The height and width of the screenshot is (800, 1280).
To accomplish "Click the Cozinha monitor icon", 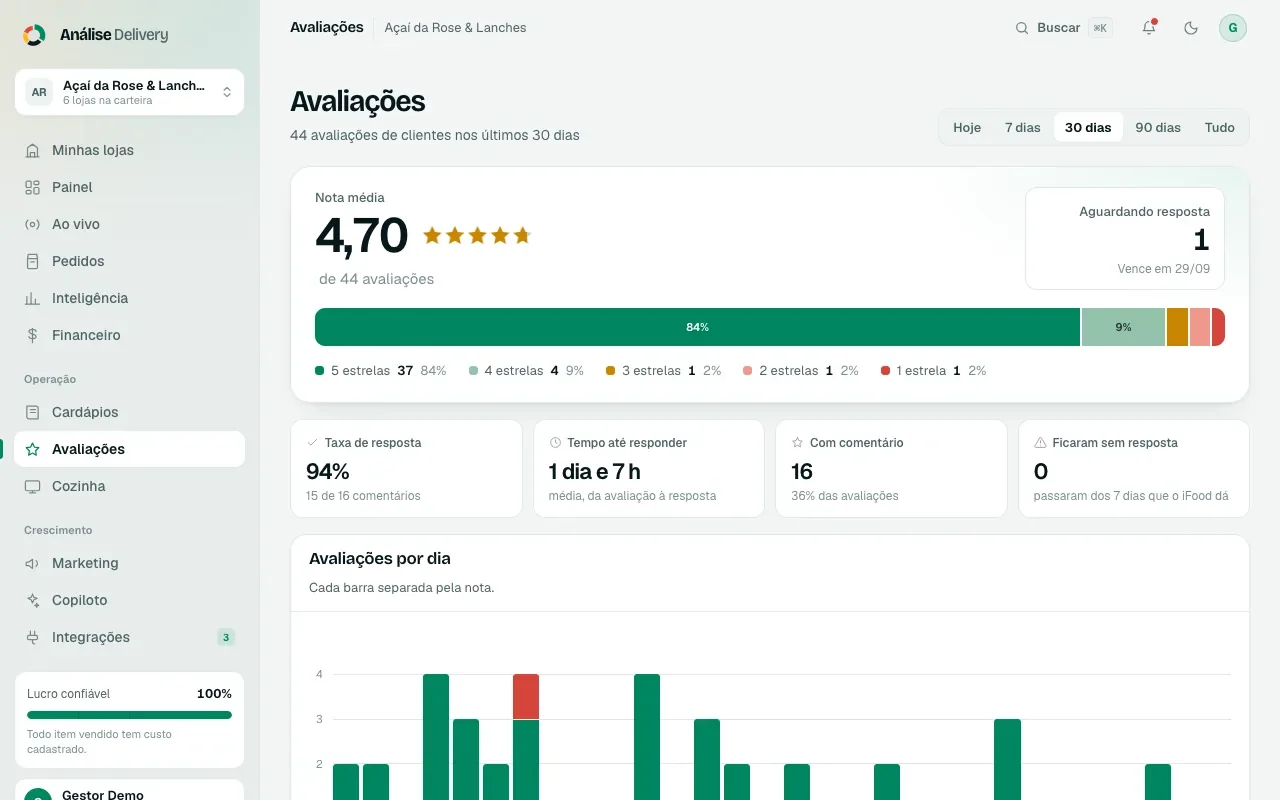I will [x=32, y=486].
